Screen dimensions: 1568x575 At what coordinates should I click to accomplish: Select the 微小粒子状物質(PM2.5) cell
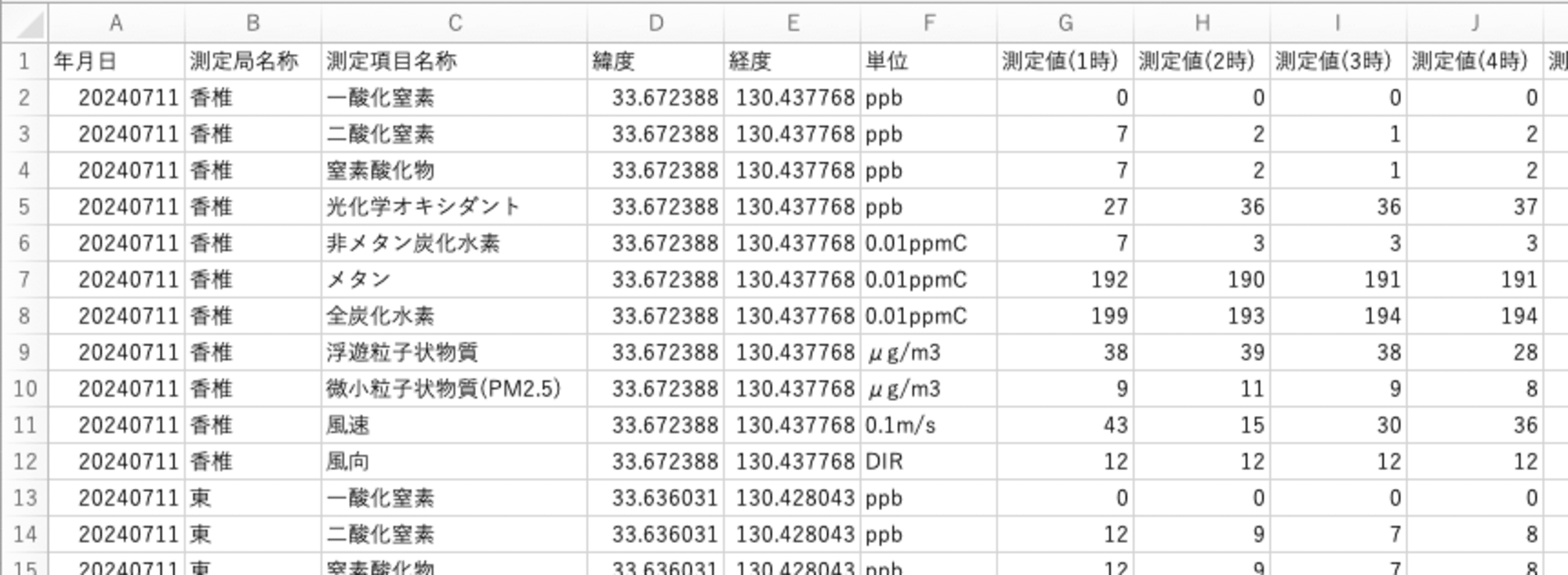[454, 389]
